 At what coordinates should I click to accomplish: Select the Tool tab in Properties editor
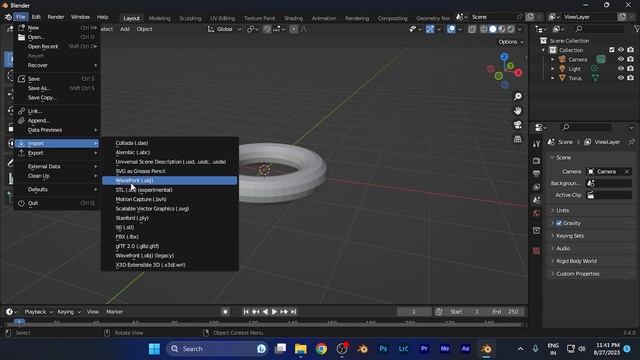point(536,144)
